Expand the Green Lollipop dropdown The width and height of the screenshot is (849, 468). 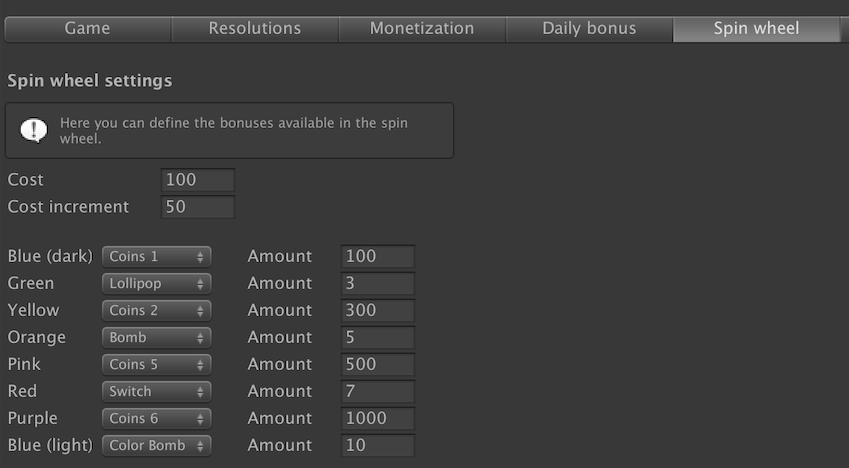156,284
